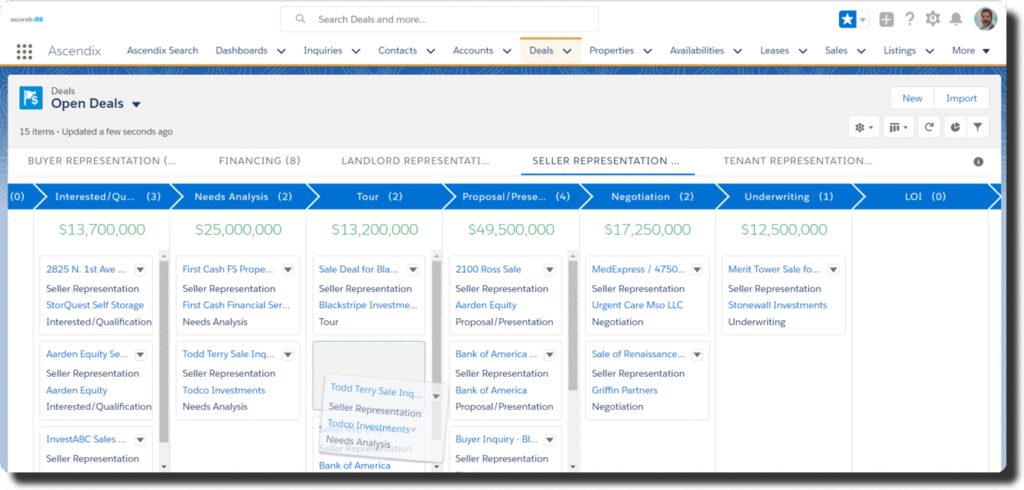The width and height of the screenshot is (1024, 490).
Task: Switch to Financing (8) tab
Action: (259, 161)
